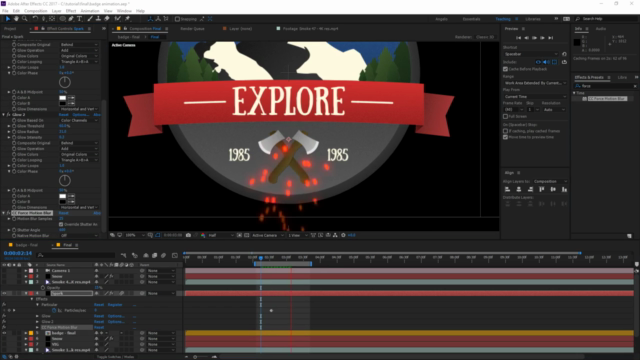
Task: Collapse the Particular effect in timeline
Action: (38, 304)
